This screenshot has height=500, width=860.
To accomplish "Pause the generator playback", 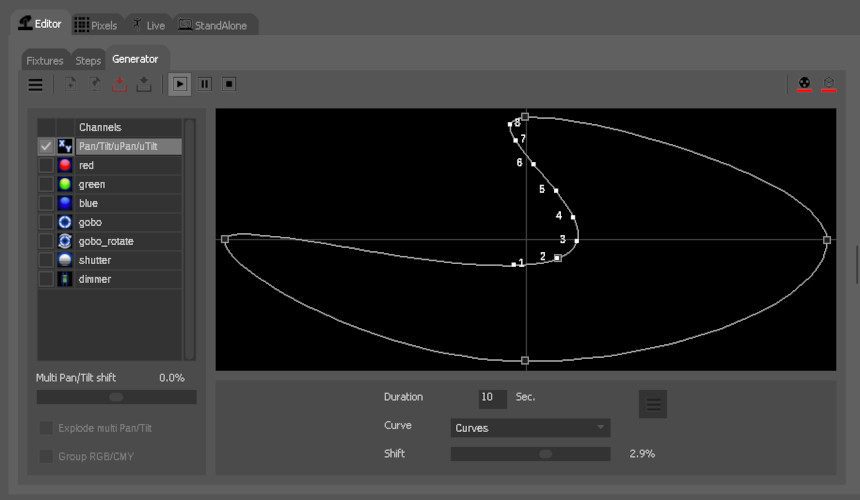I will [x=205, y=85].
